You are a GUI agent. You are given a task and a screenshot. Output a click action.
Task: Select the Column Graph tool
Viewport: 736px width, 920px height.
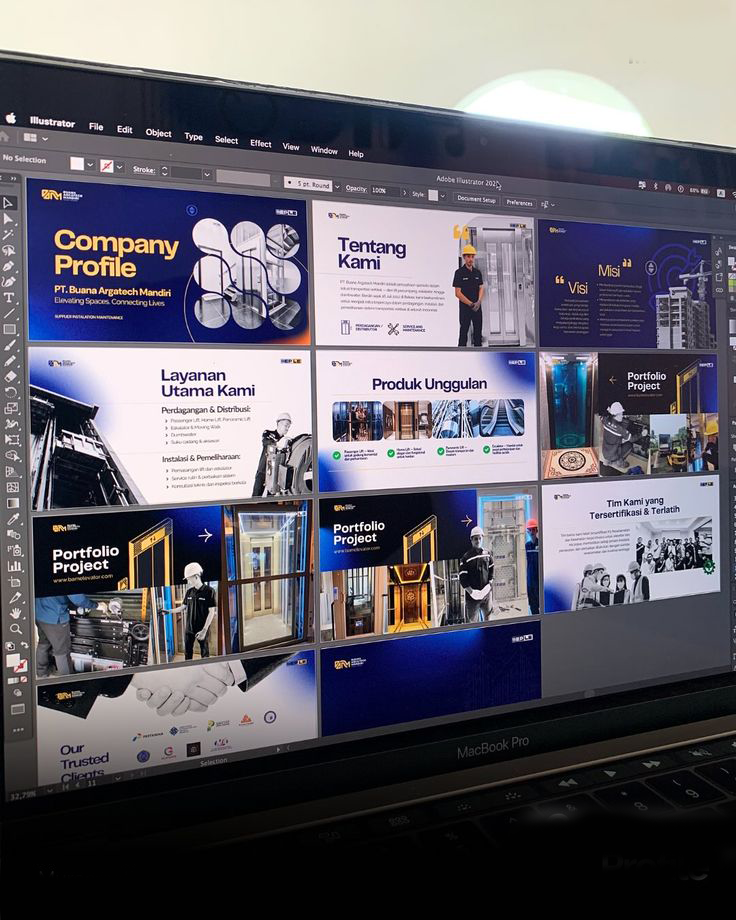(14, 566)
